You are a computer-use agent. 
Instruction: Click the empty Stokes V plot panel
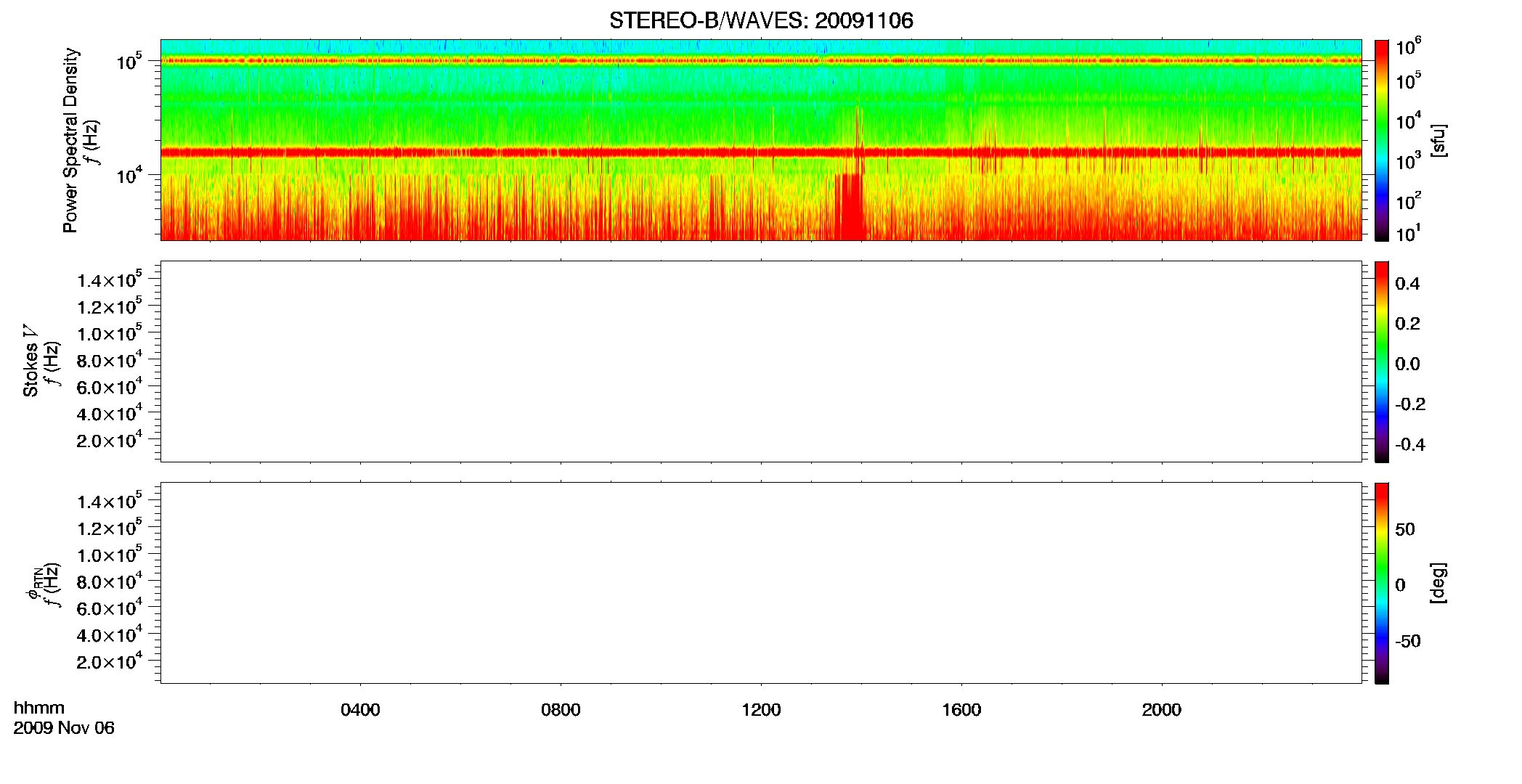click(x=761, y=362)
